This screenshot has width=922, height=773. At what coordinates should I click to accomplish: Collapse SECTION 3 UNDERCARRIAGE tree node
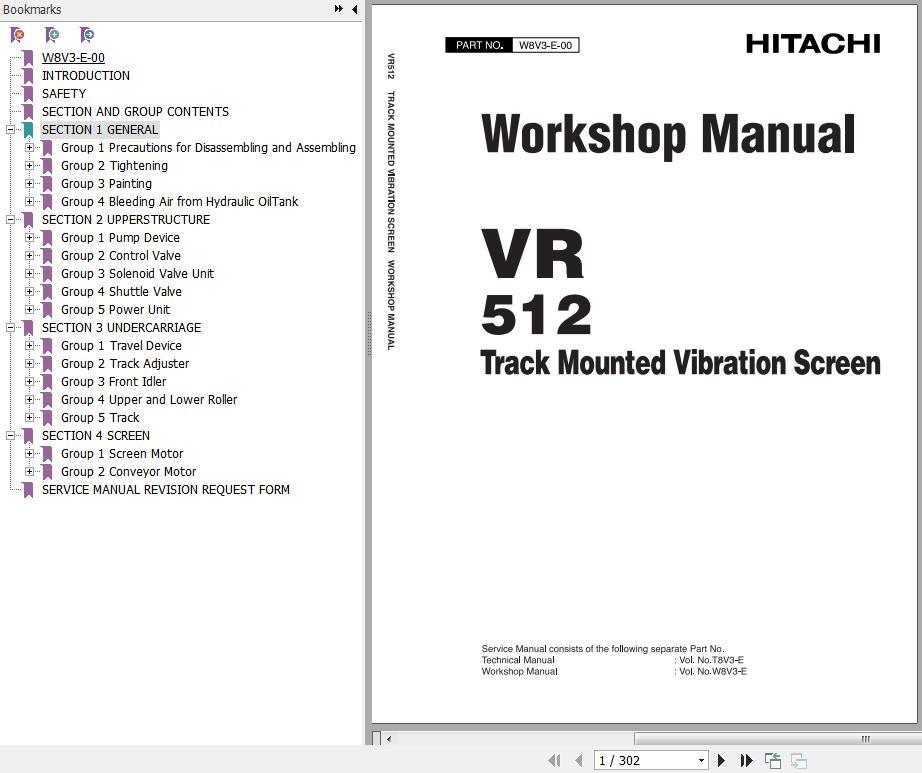pyautogui.click(x=11, y=327)
